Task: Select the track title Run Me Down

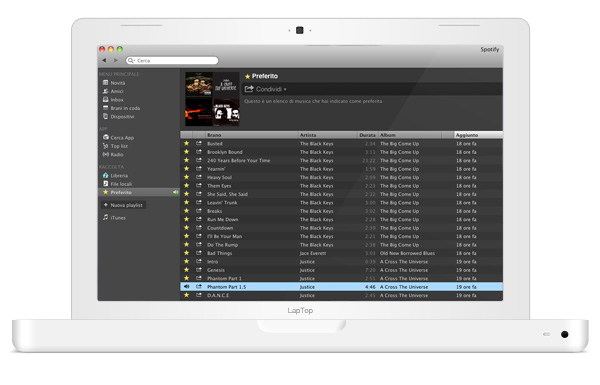Action: [x=222, y=220]
